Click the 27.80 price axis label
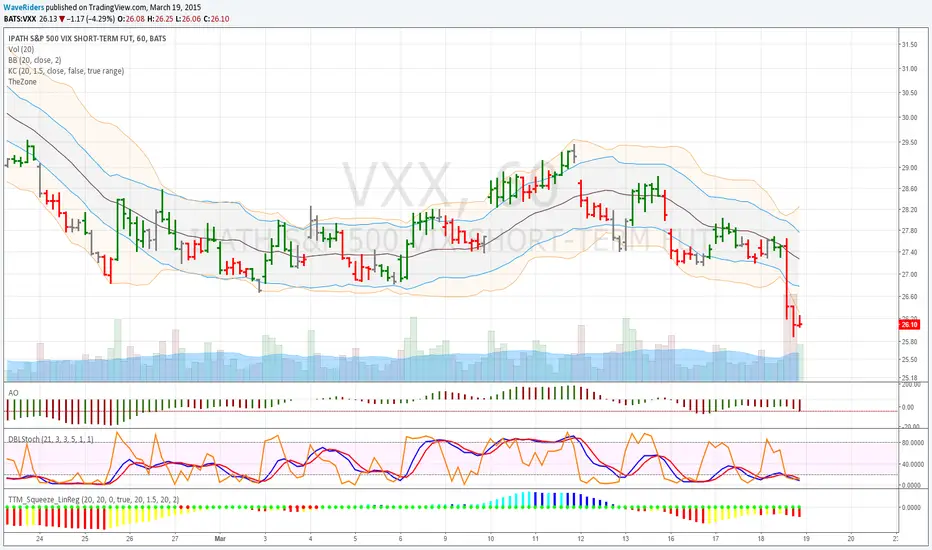The width and height of the screenshot is (932, 550). click(909, 231)
